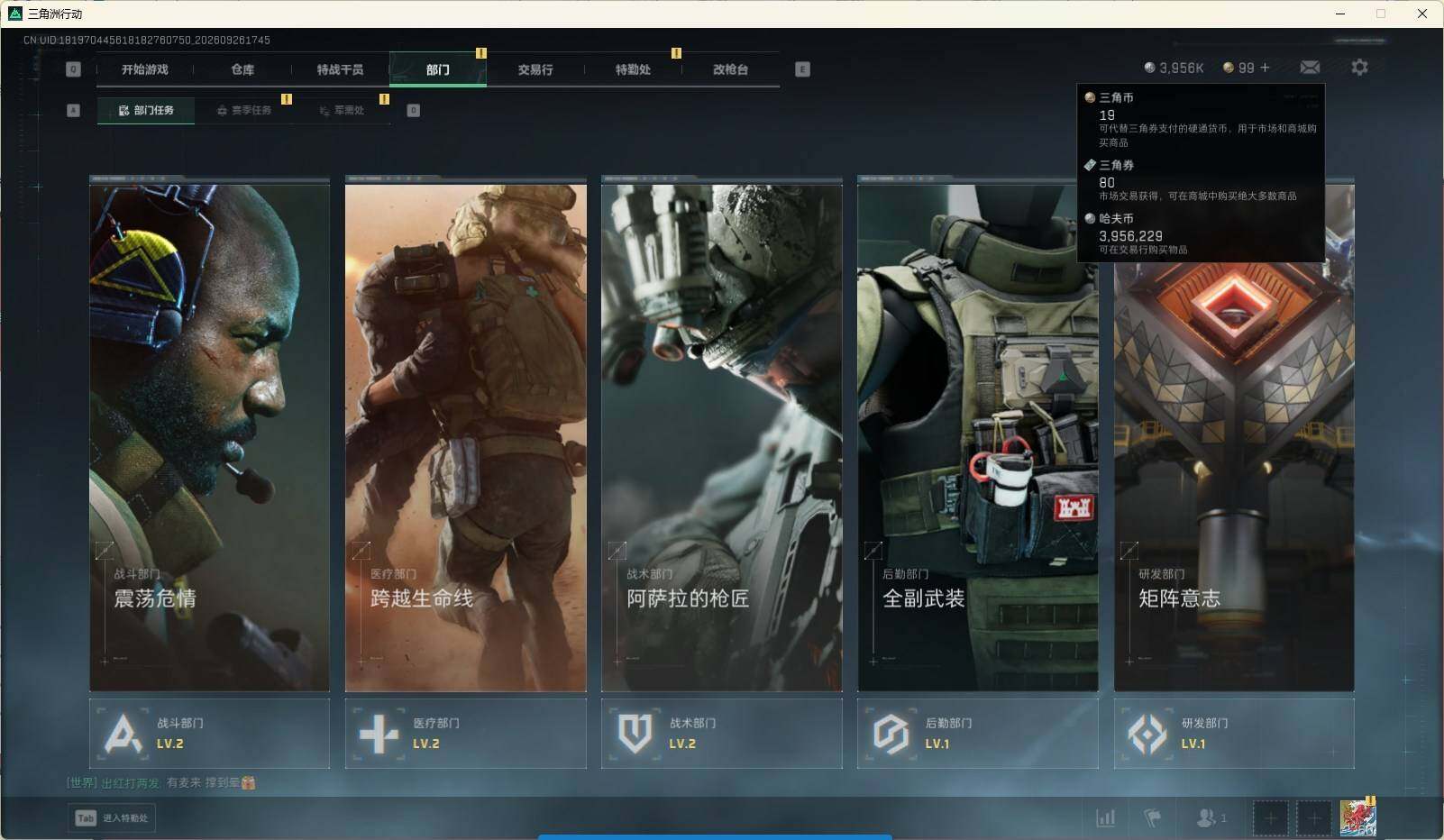Click the world chat message line
Image resolution: width=1444 pixels, height=840 pixels.
[160, 782]
